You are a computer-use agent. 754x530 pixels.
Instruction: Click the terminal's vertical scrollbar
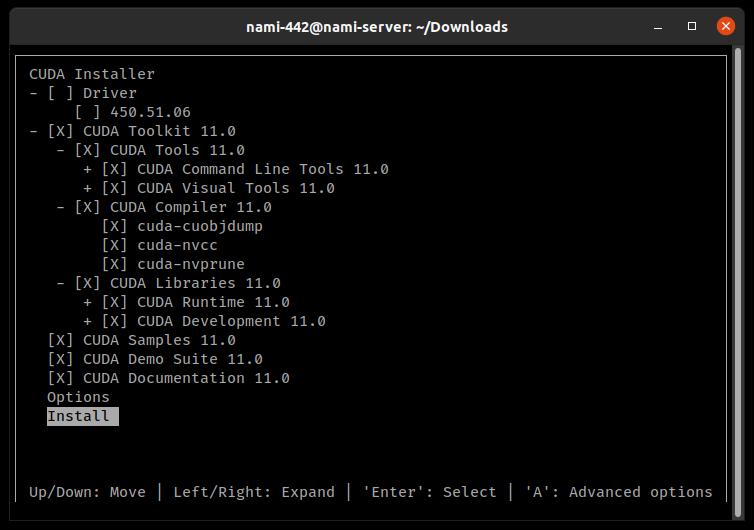pos(738,282)
